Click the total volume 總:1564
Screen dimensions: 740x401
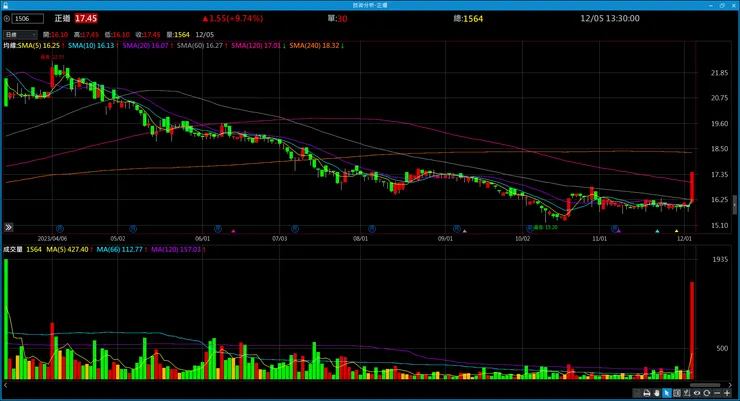point(468,18)
